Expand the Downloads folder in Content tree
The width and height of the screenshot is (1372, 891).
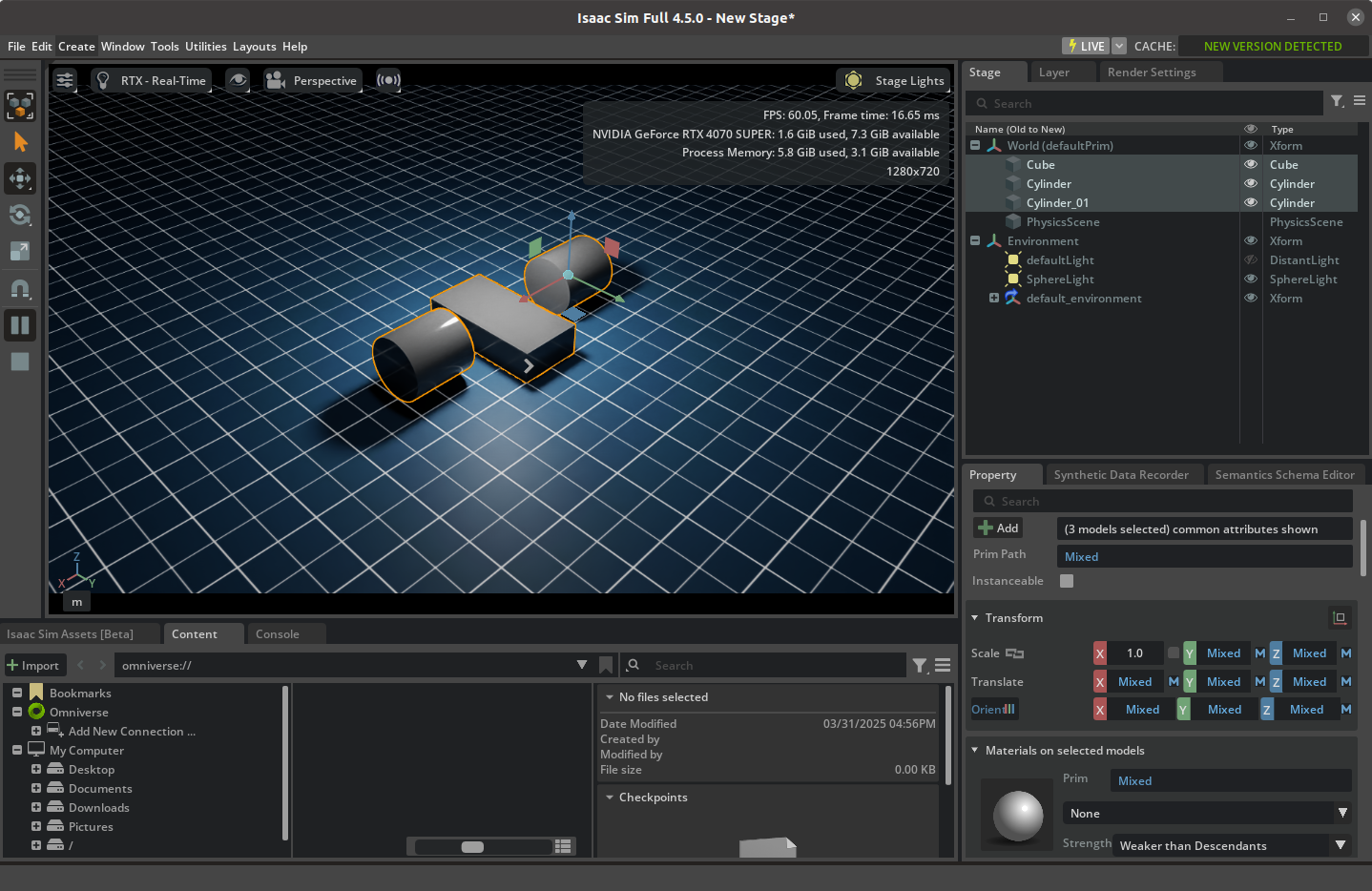pyautogui.click(x=36, y=807)
